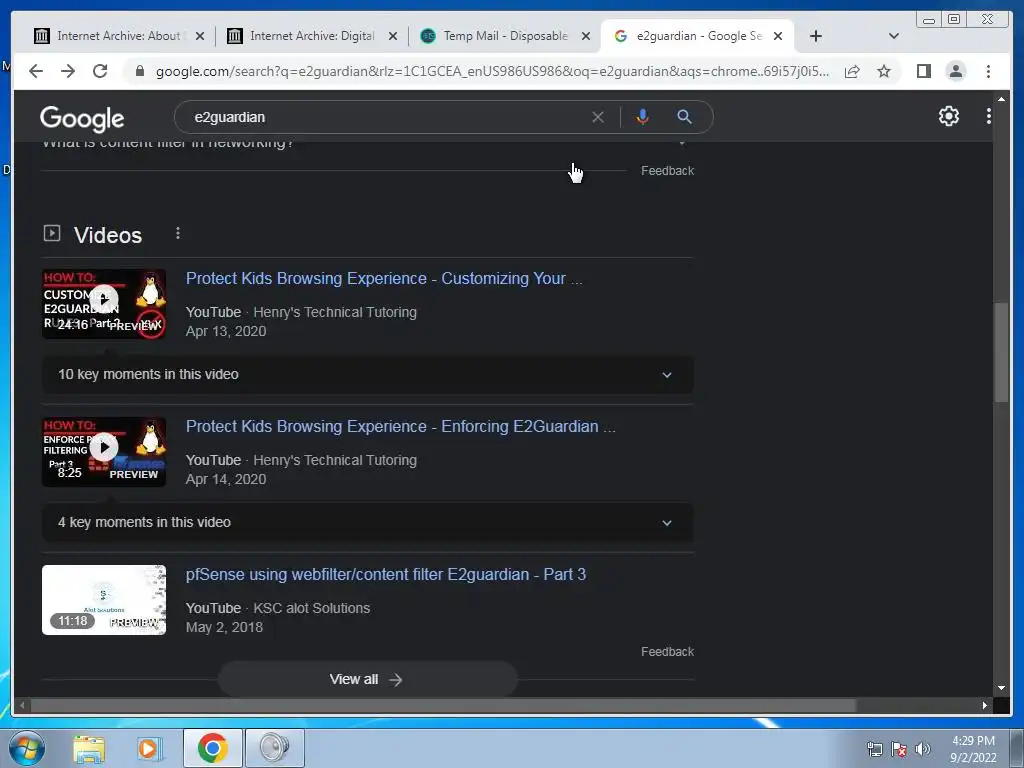Submit search with magnifier icon

coord(684,117)
